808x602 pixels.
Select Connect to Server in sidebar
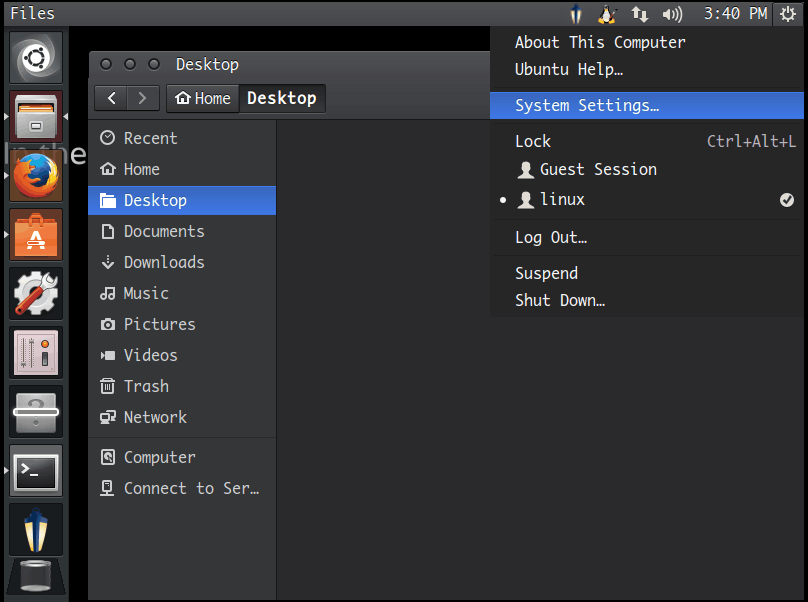pos(190,488)
